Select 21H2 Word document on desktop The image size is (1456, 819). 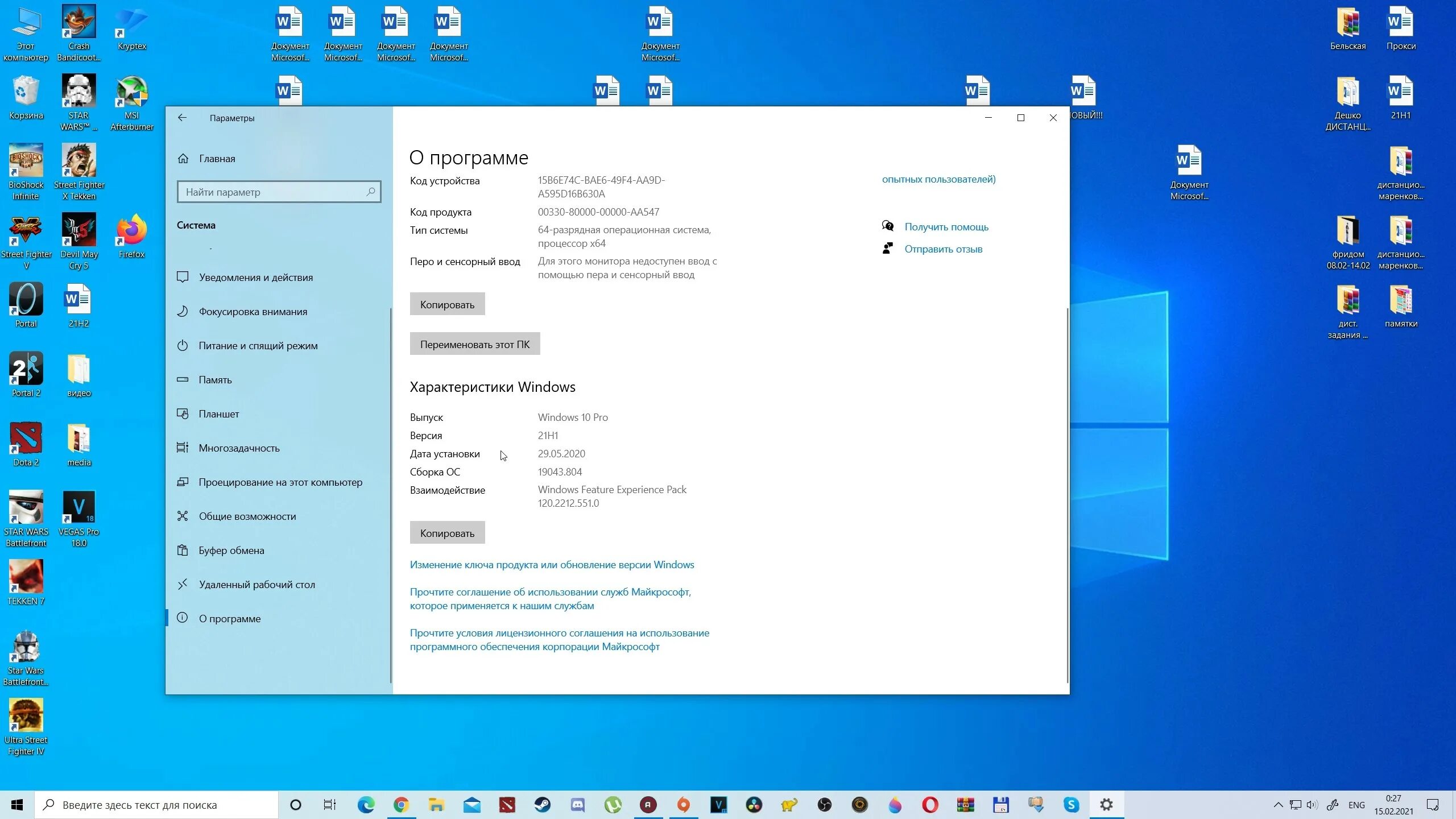click(x=78, y=305)
